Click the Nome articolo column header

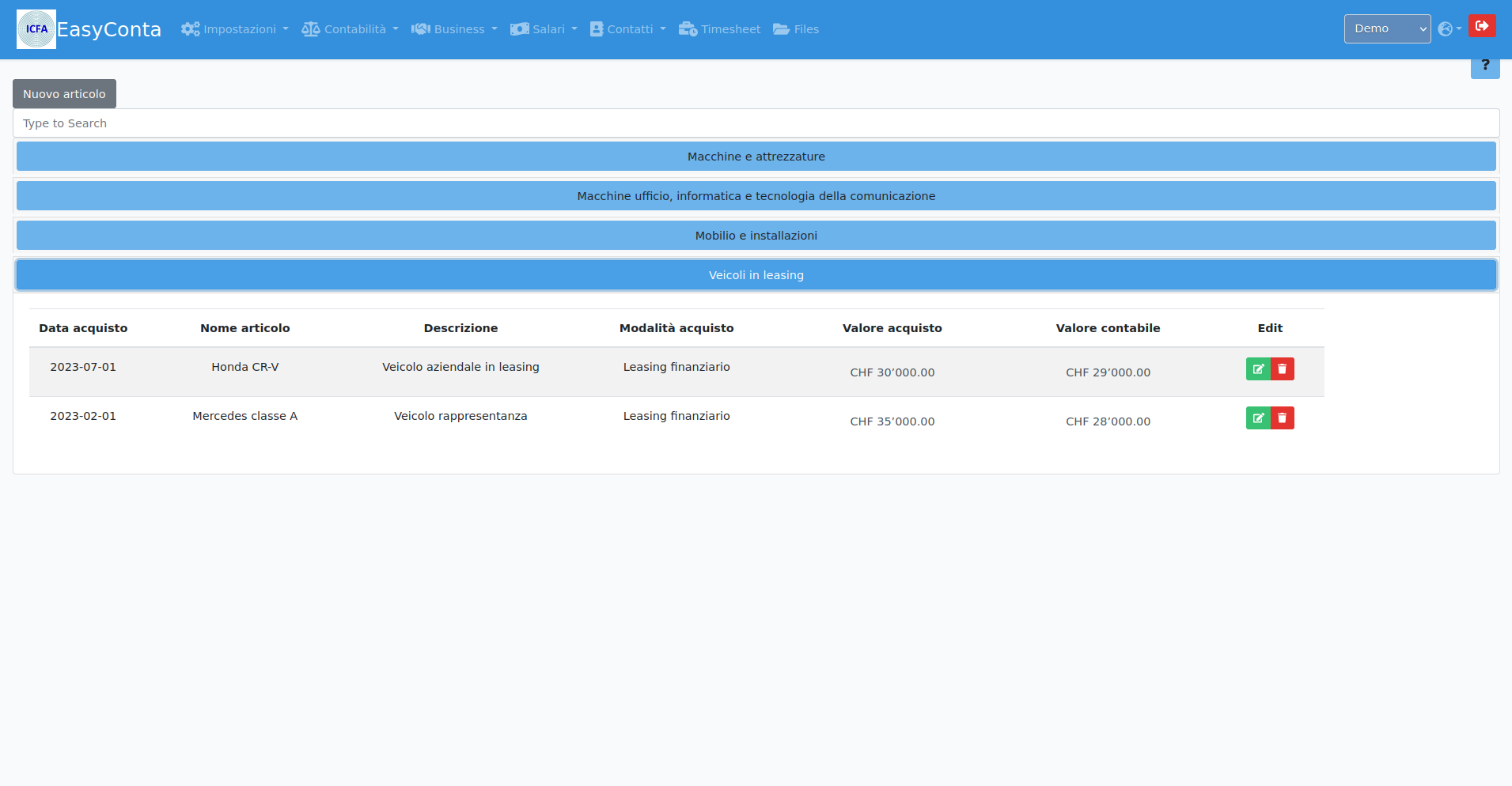coord(245,328)
